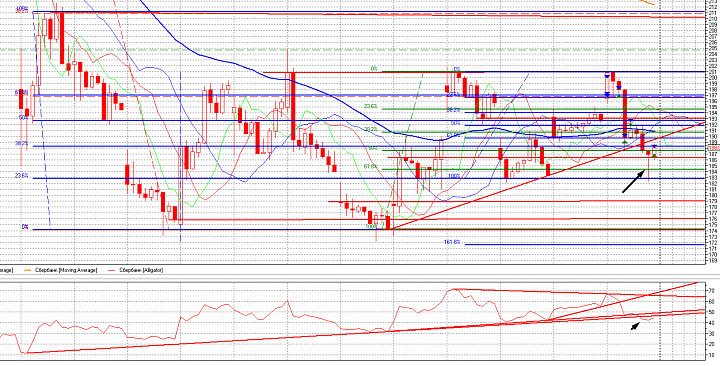Click the 70 level on RSI scale
This screenshot has width=720, height=366.
(x=711, y=291)
